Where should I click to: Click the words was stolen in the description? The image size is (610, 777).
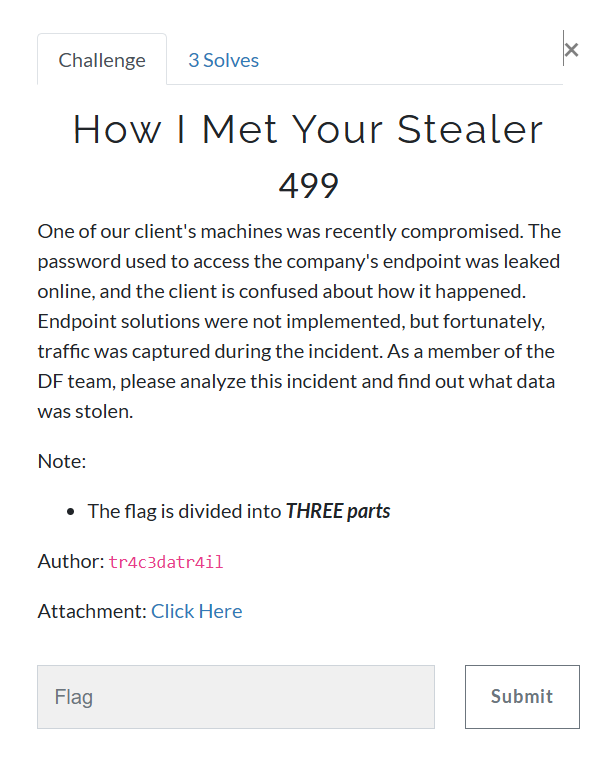(x=85, y=411)
